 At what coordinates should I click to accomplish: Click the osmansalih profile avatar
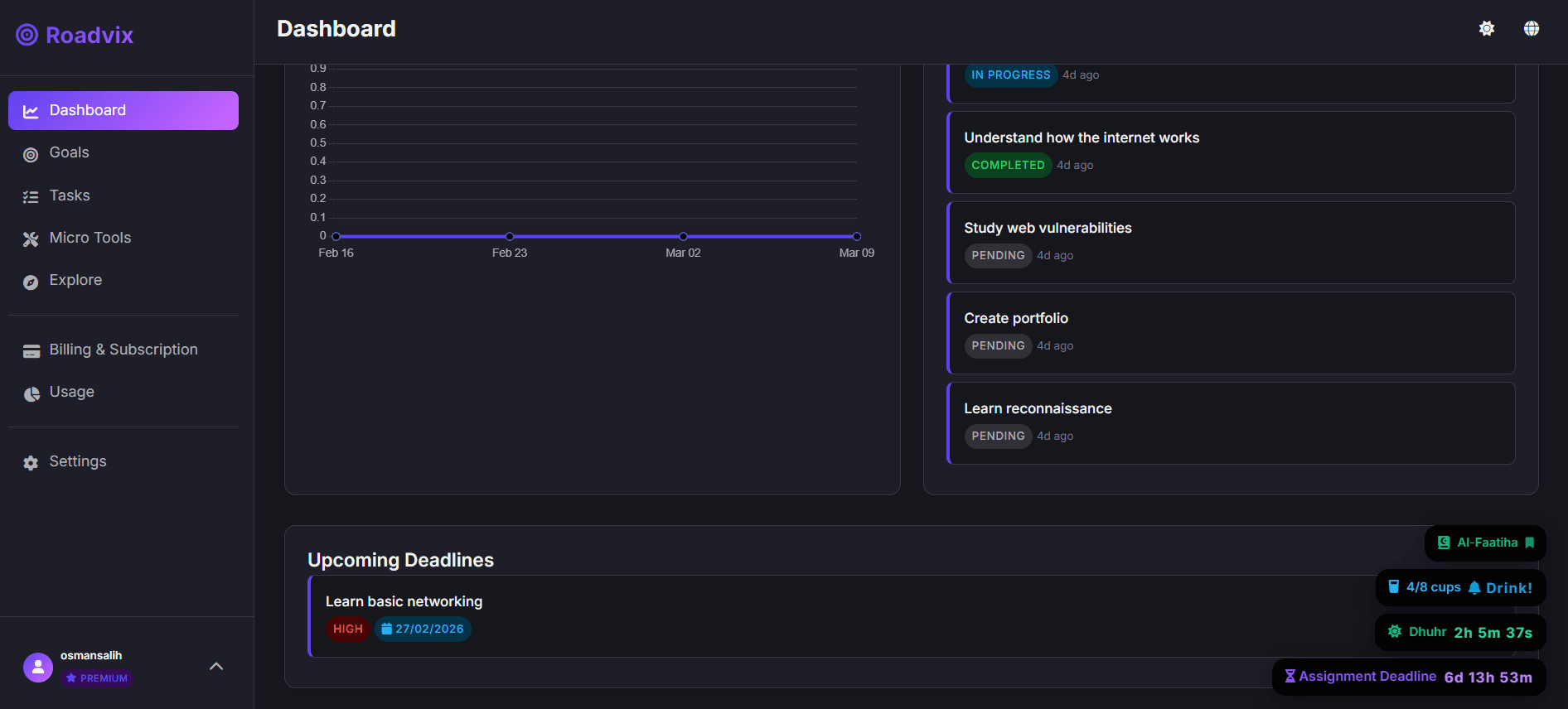pyautogui.click(x=38, y=668)
